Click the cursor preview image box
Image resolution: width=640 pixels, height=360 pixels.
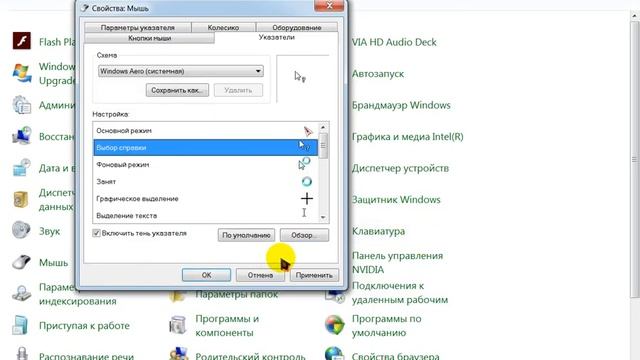[x=302, y=78]
